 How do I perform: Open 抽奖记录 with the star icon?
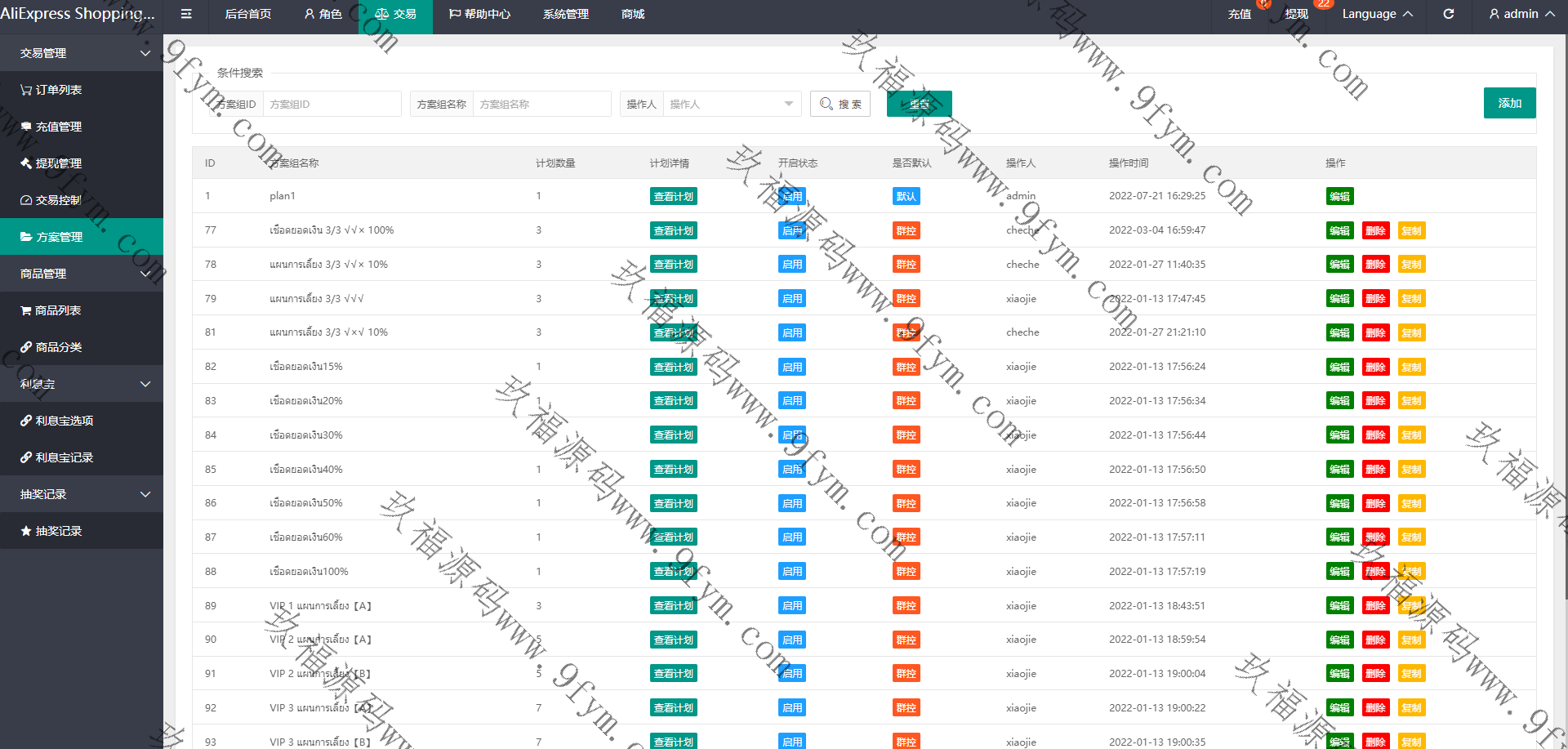[57, 531]
